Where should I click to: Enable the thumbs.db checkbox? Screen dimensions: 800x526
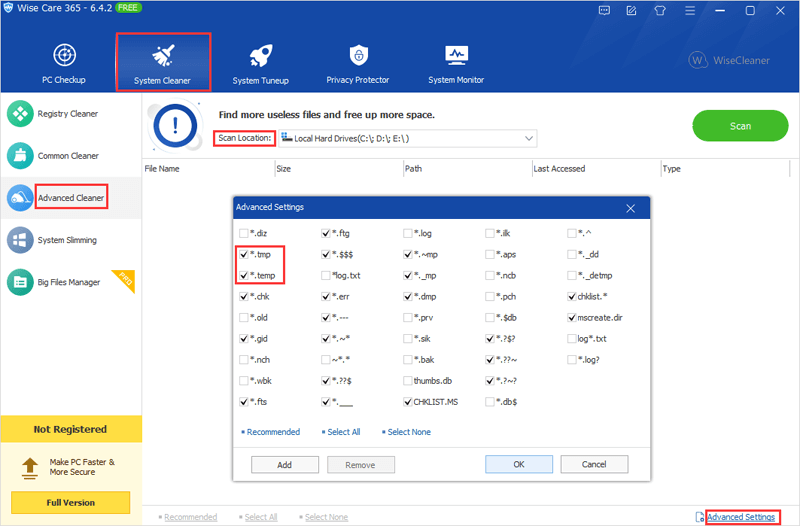coord(407,381)
